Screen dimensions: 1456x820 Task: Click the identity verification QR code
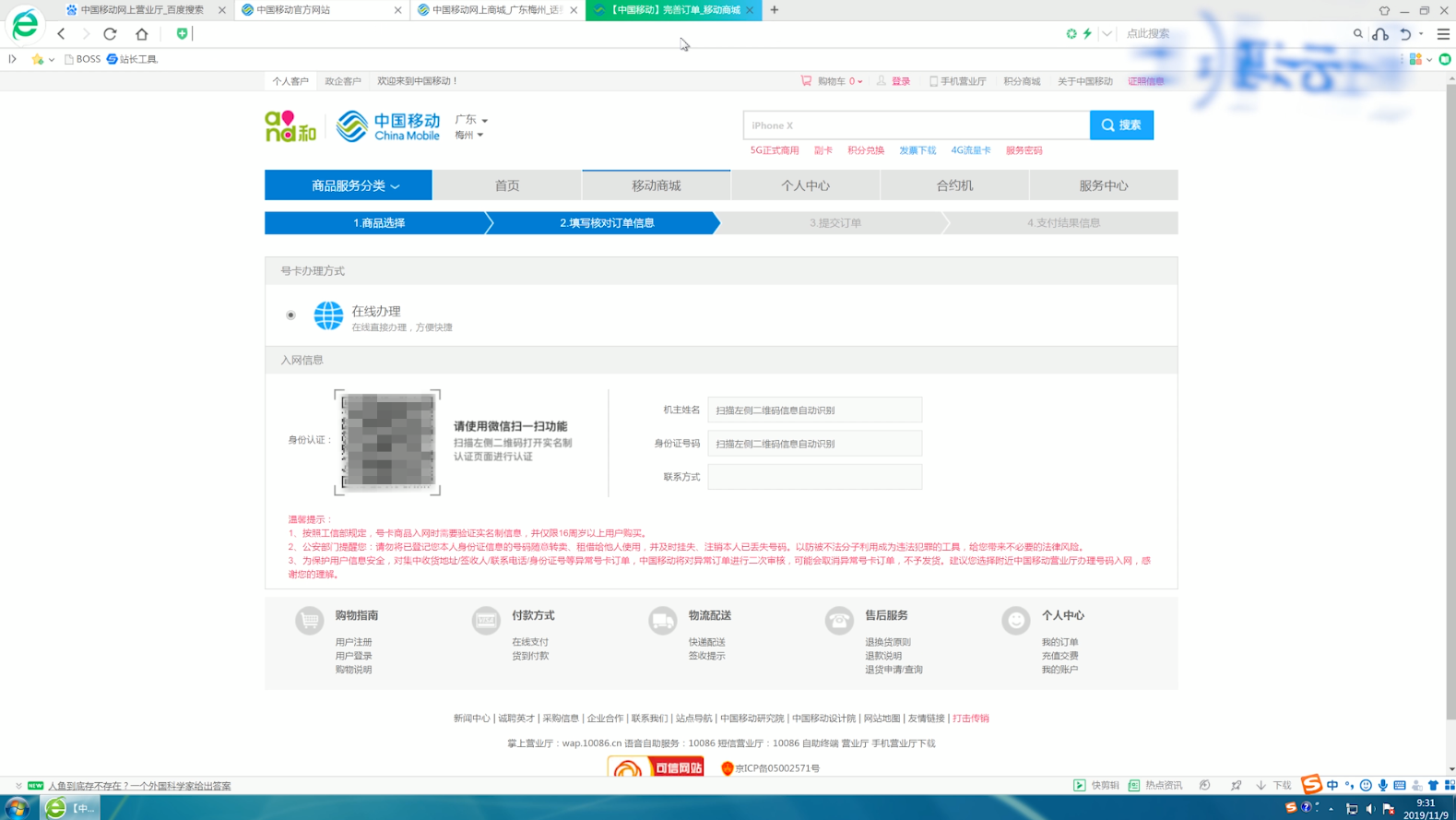pyautogui.click(x=387, y=443)
